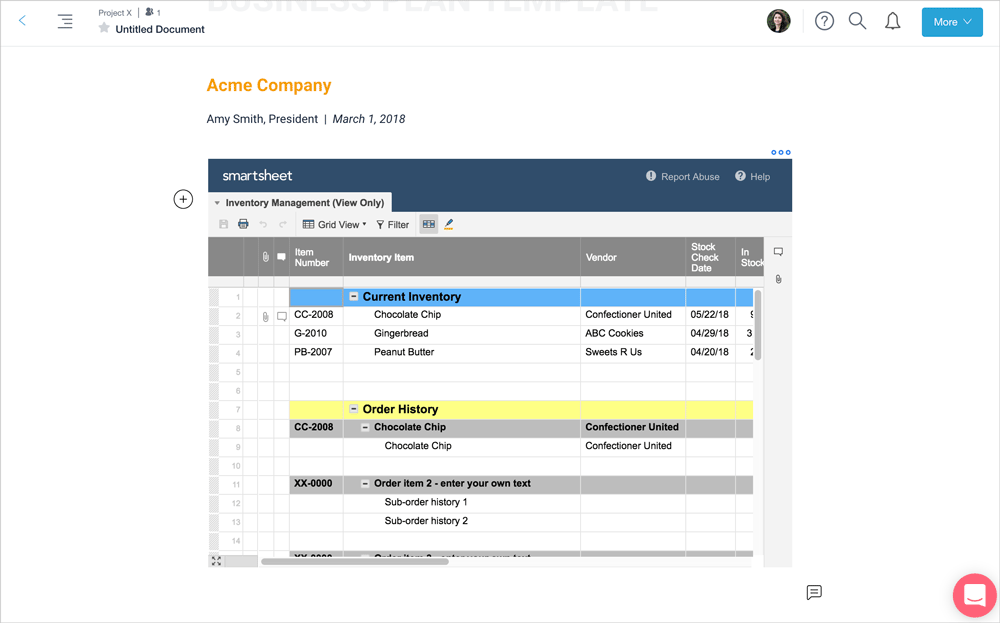The width and height of the screenshot is (1000, 623).
Task: Collapse the Current Inventory section
Action: pos(354,297)
